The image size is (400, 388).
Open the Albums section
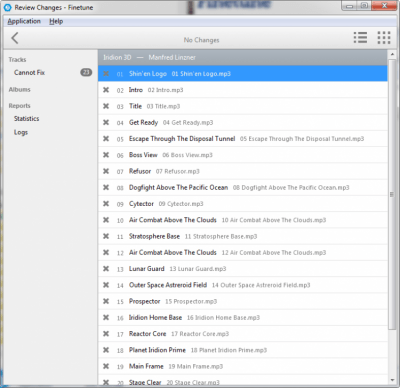click(x=19, y=89)
